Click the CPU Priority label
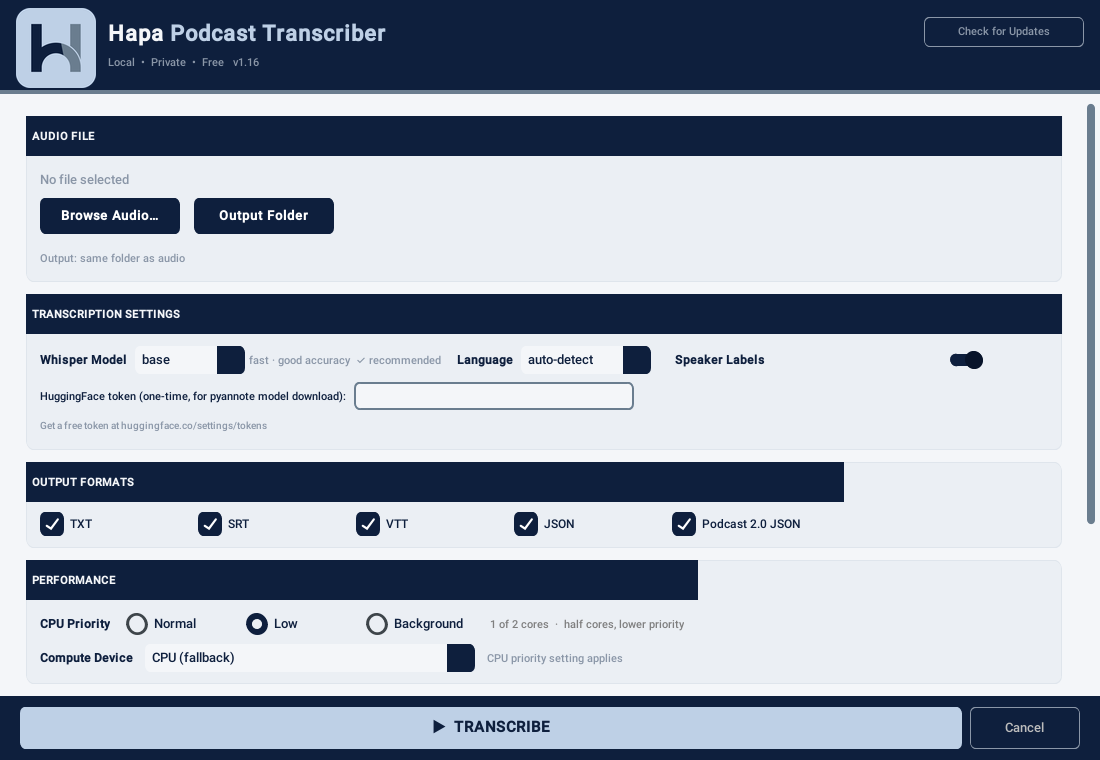The image size is (1100, 760). 75,624
